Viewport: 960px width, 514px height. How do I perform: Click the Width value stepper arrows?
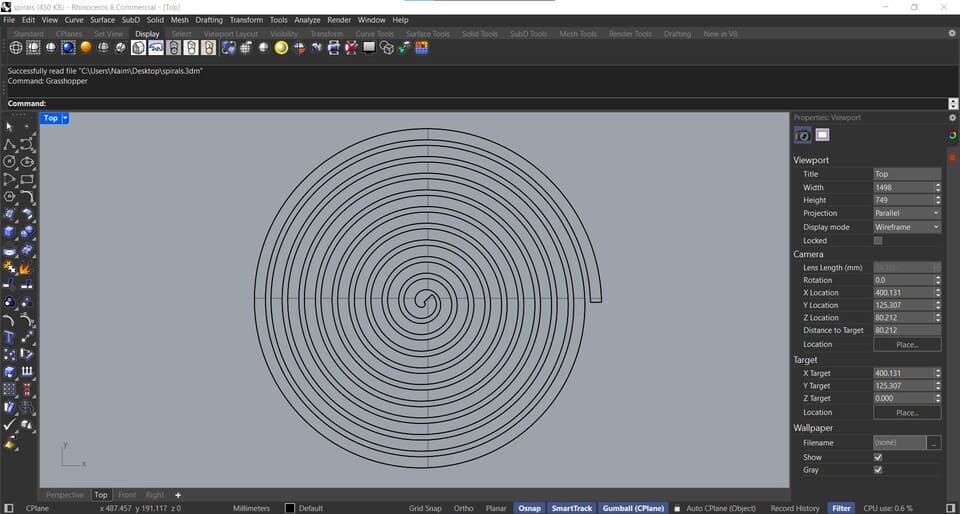pyautogui.click(x=937, y=187)
